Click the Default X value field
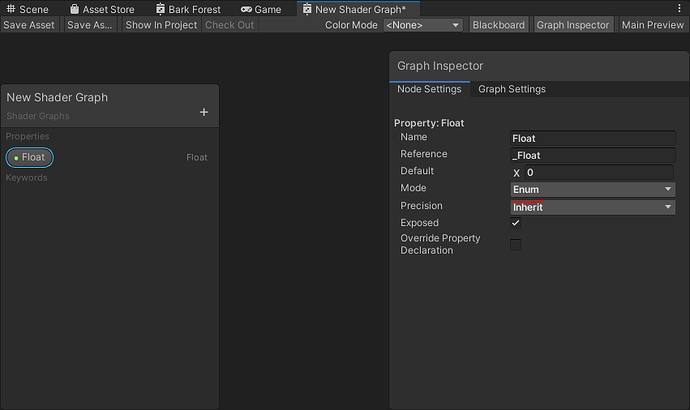 pyautogui.click(x=598, y=172)
